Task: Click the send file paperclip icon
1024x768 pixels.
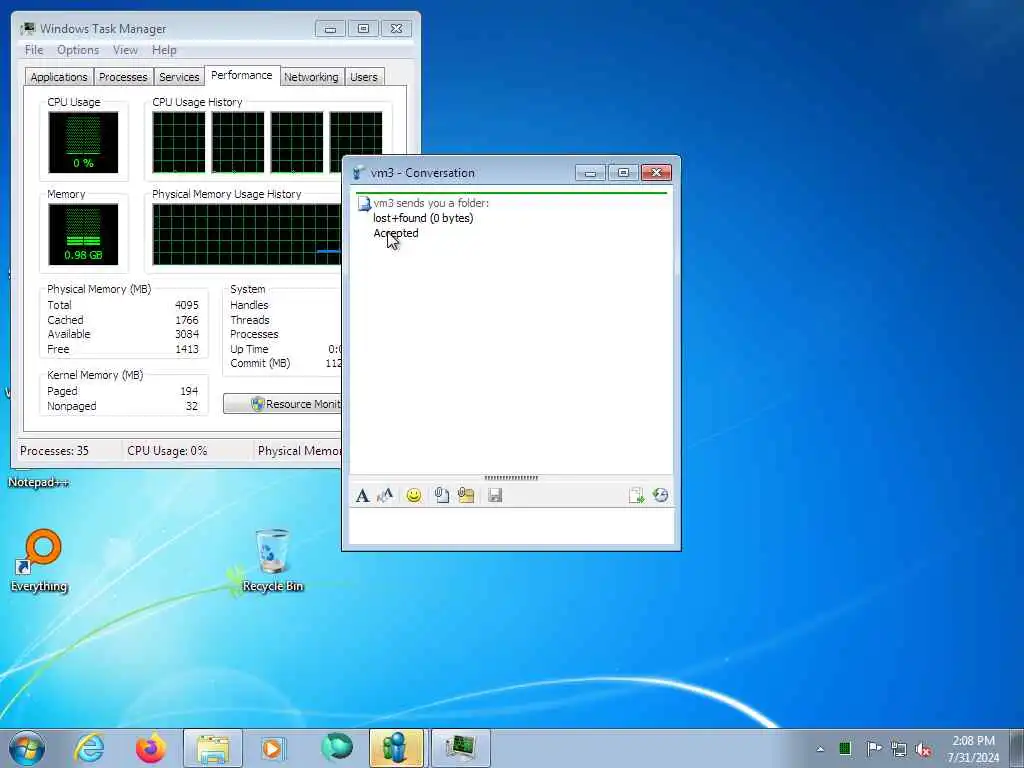Action: coord(441,496)
